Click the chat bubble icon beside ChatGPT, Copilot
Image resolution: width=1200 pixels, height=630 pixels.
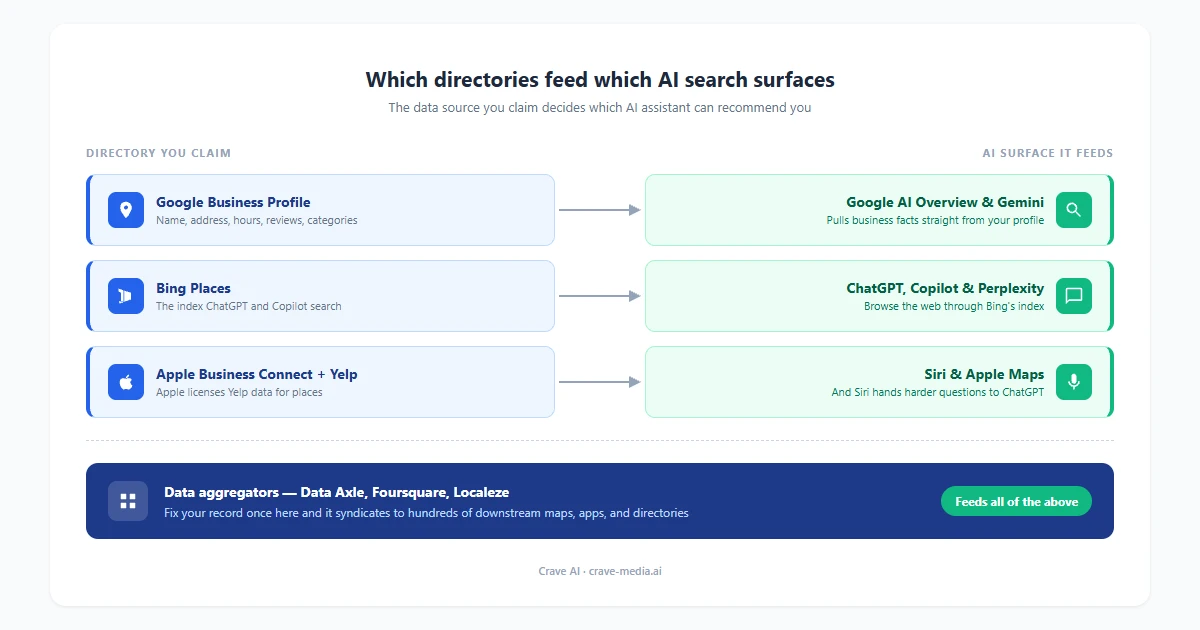click(x=1074, y=296)
